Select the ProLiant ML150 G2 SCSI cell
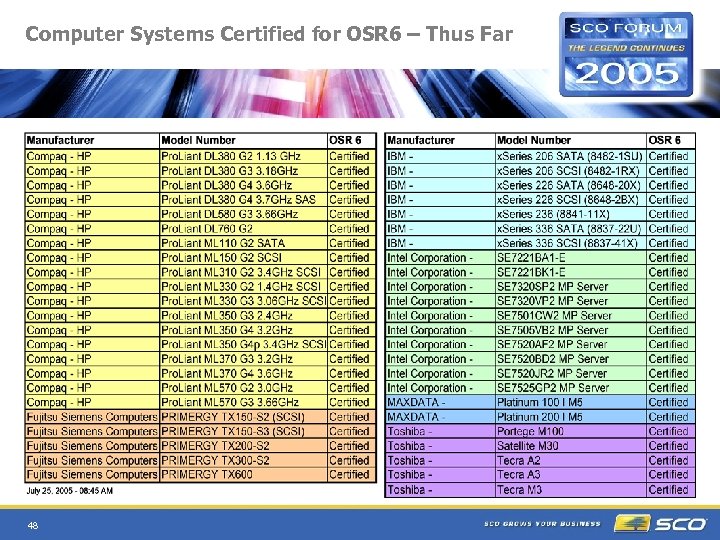The image size is (720, 540). point(243,258)
